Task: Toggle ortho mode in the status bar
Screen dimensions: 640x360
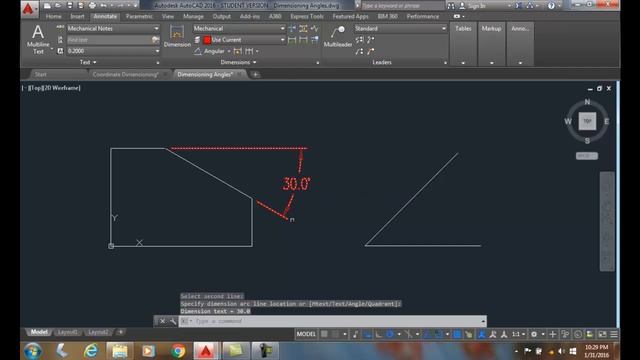Action: tap(379, 334)
